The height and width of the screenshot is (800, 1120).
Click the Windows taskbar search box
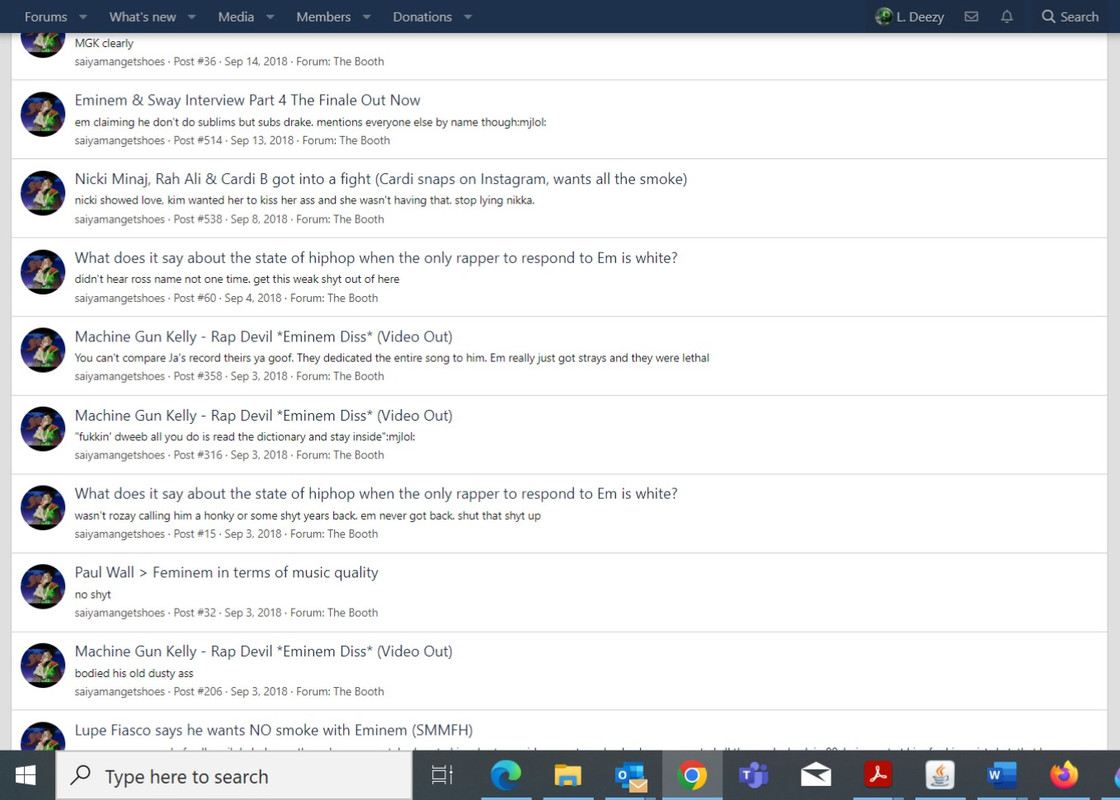[234, 776]
